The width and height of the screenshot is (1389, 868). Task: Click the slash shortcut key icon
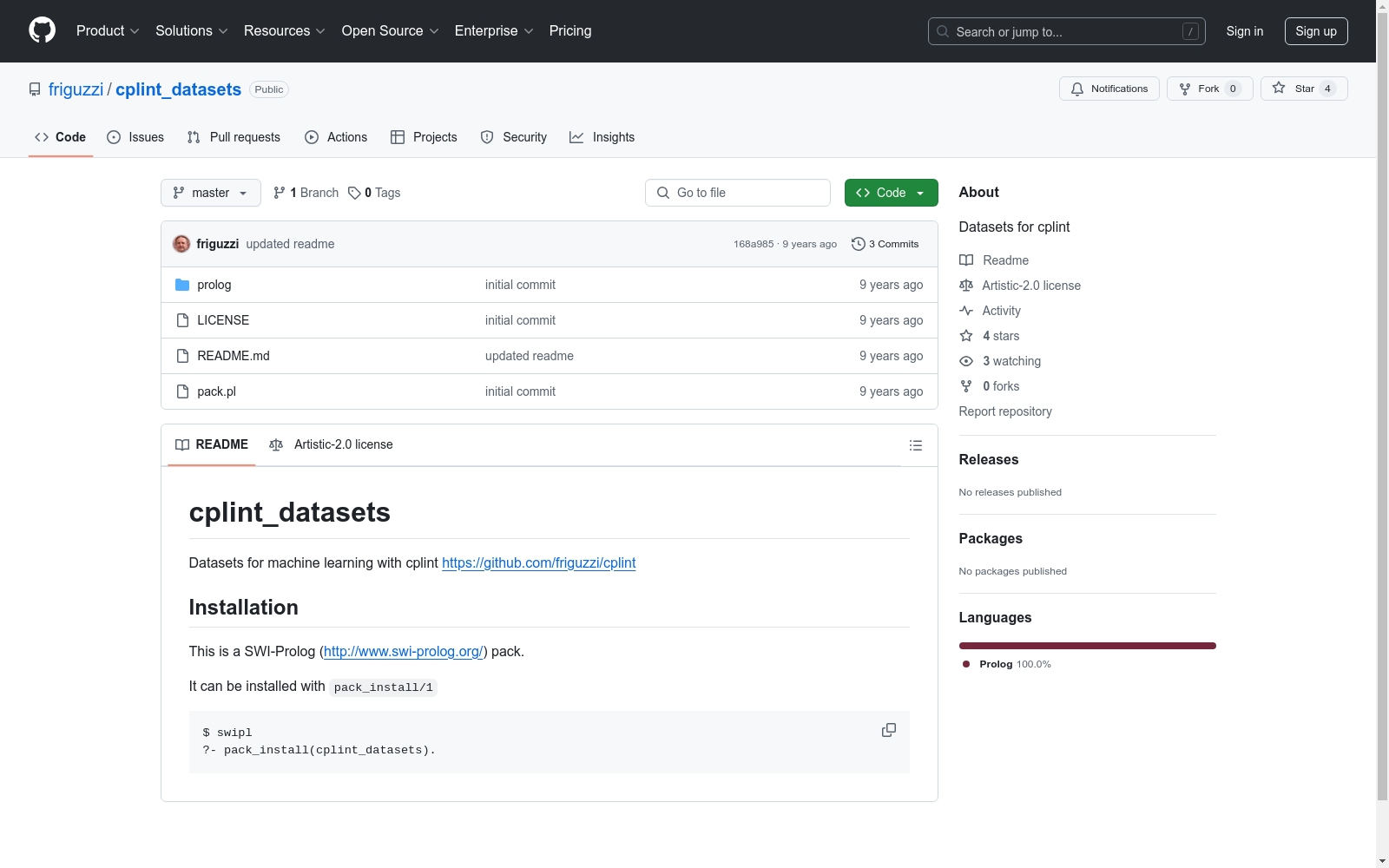(1191, 31)
